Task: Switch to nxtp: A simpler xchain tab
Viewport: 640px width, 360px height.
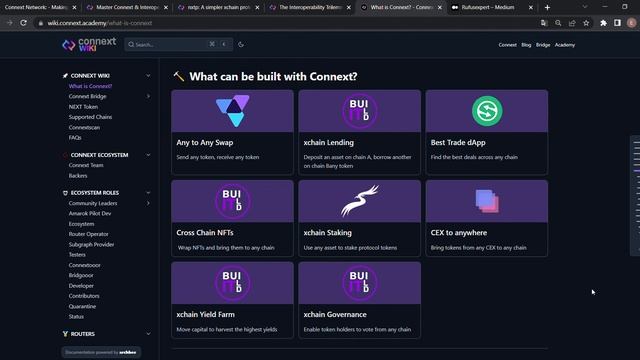Action: [219, 7]
